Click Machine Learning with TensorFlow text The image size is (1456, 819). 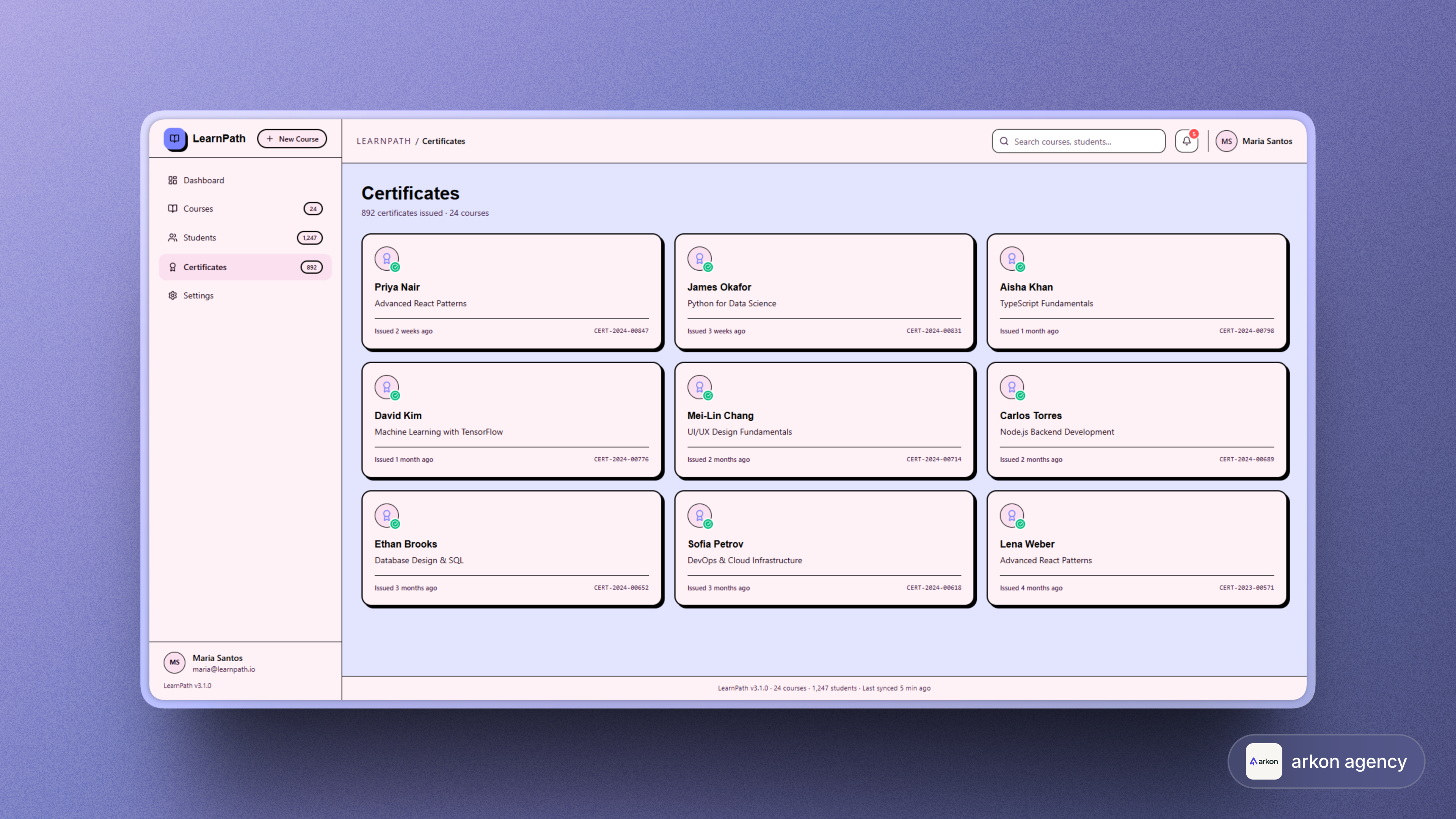(x=438, y=432)
